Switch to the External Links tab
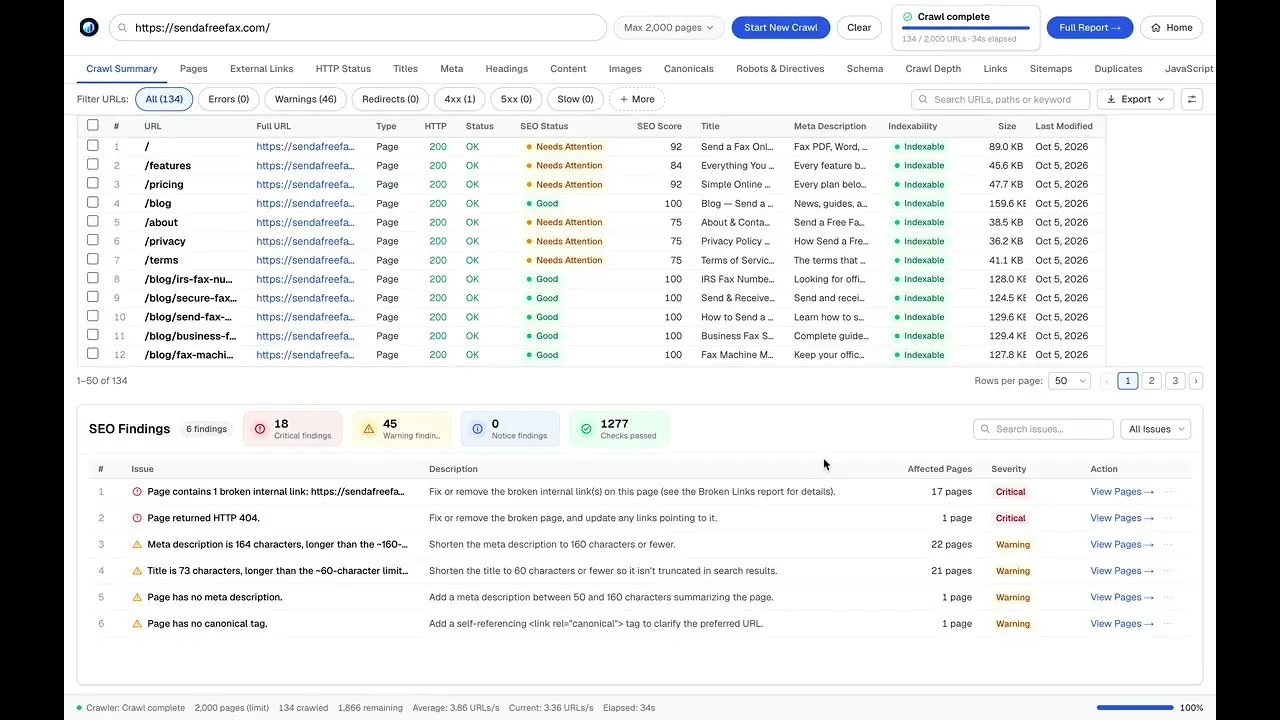Image resolution: width=1280 pixels, height=720 pixels. [262, 69]
